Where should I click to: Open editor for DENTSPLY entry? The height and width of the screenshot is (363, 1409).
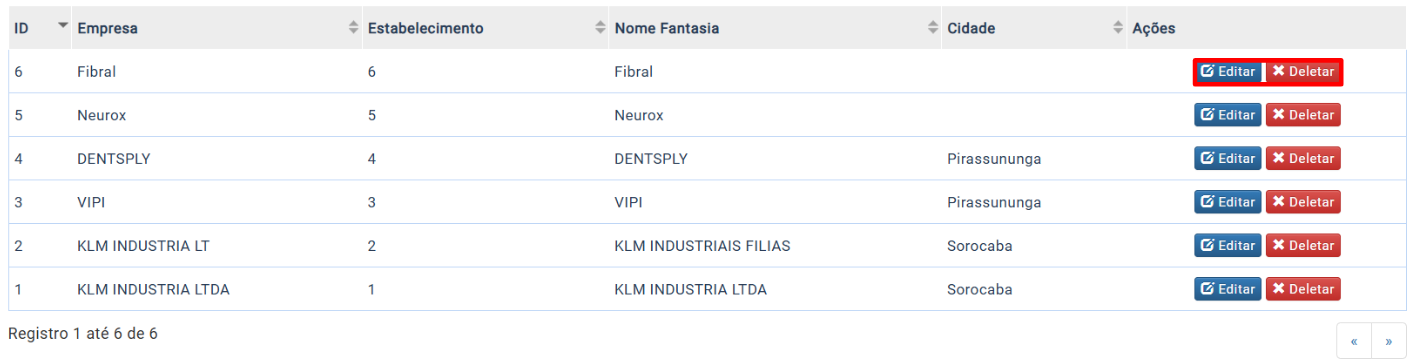1228,158
